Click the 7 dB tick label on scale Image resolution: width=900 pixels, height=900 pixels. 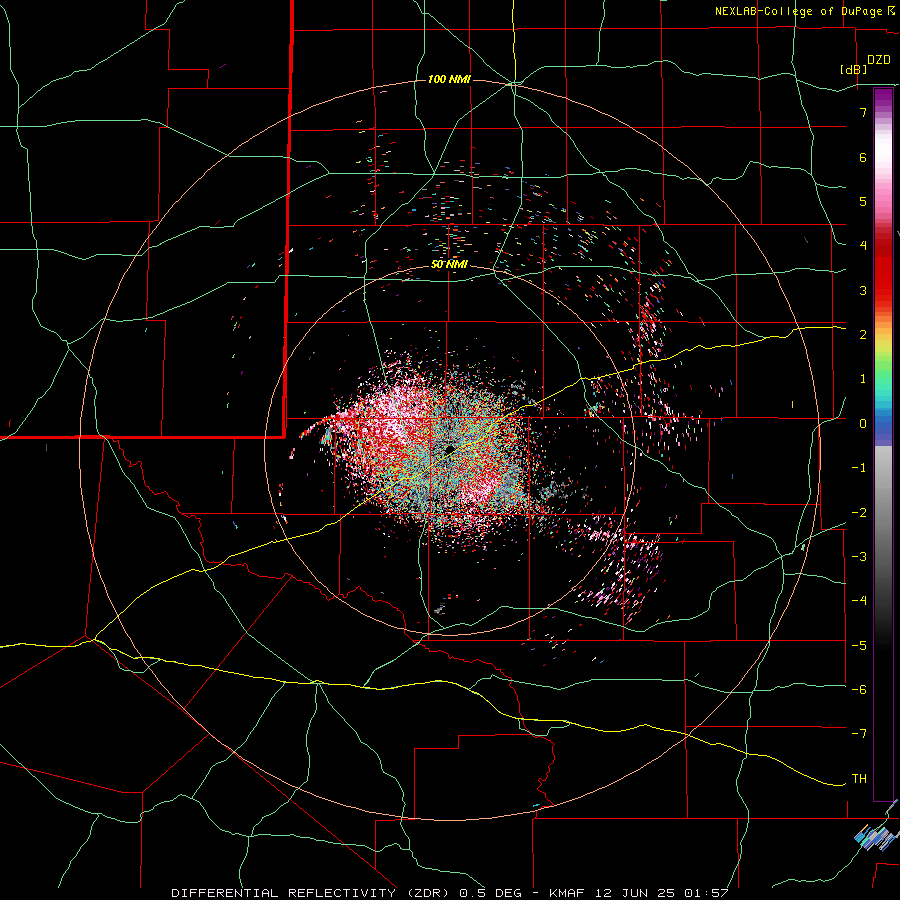[863, 112]
